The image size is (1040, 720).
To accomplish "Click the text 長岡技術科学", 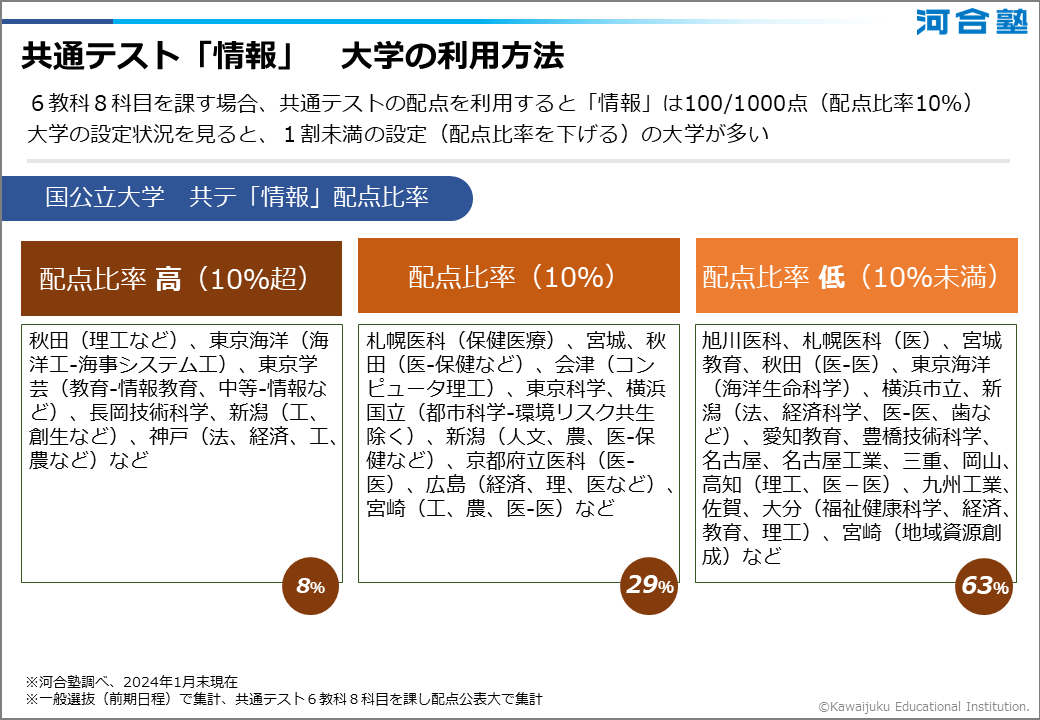I will point(149,412).
